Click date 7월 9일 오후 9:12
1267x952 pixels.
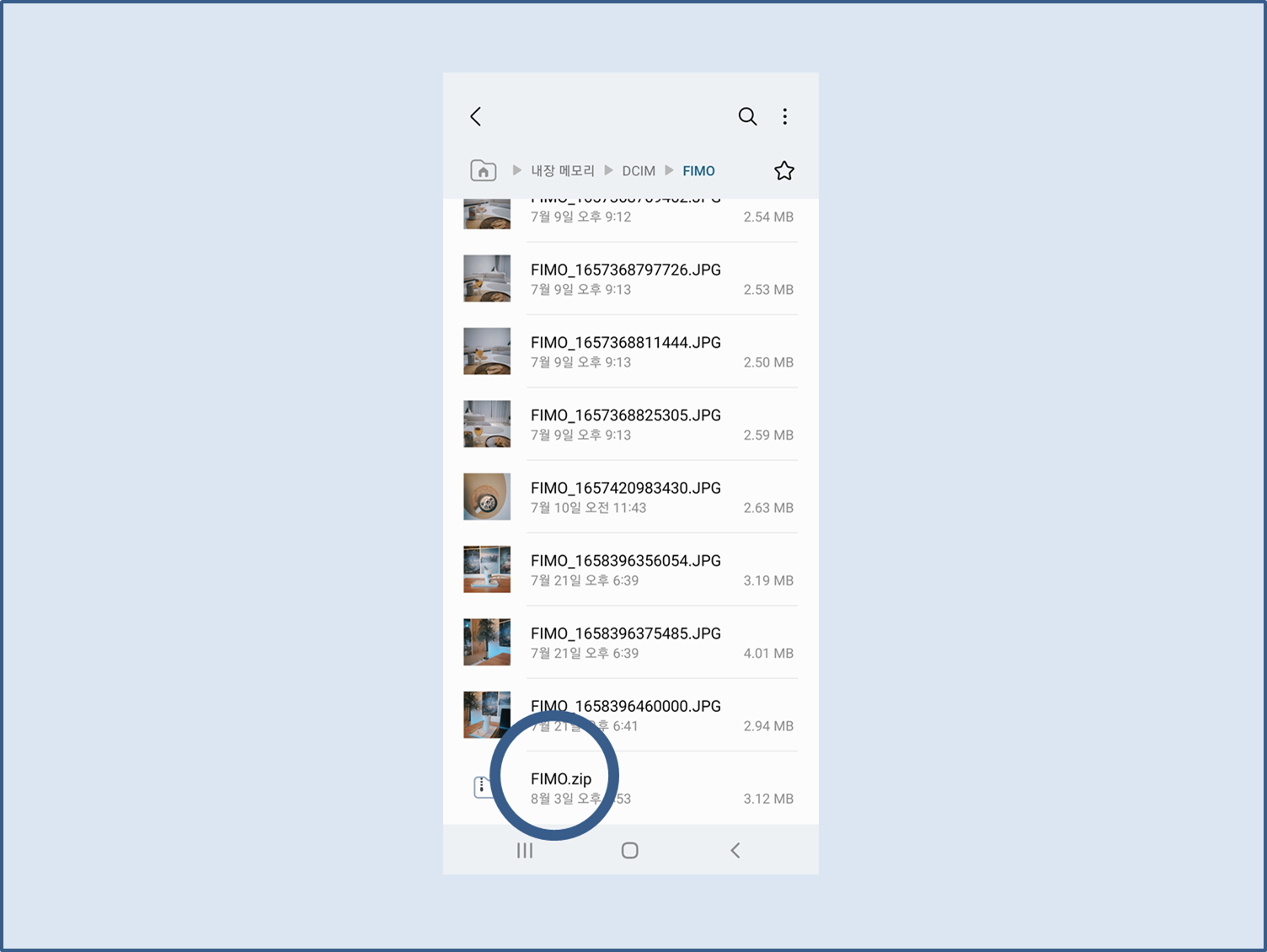[x=580, y=217]
